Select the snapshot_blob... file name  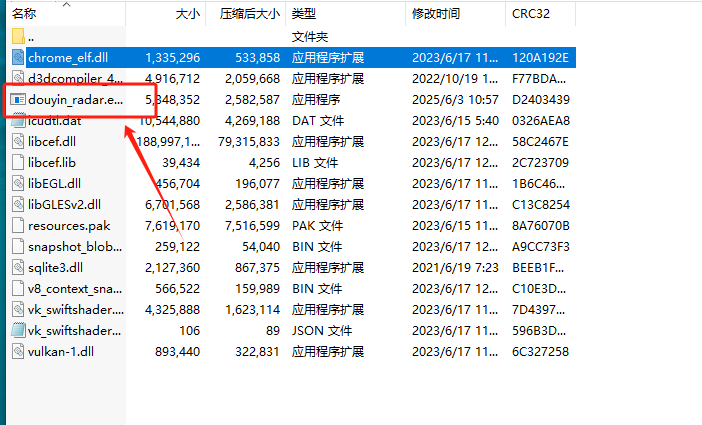(75, 247)
